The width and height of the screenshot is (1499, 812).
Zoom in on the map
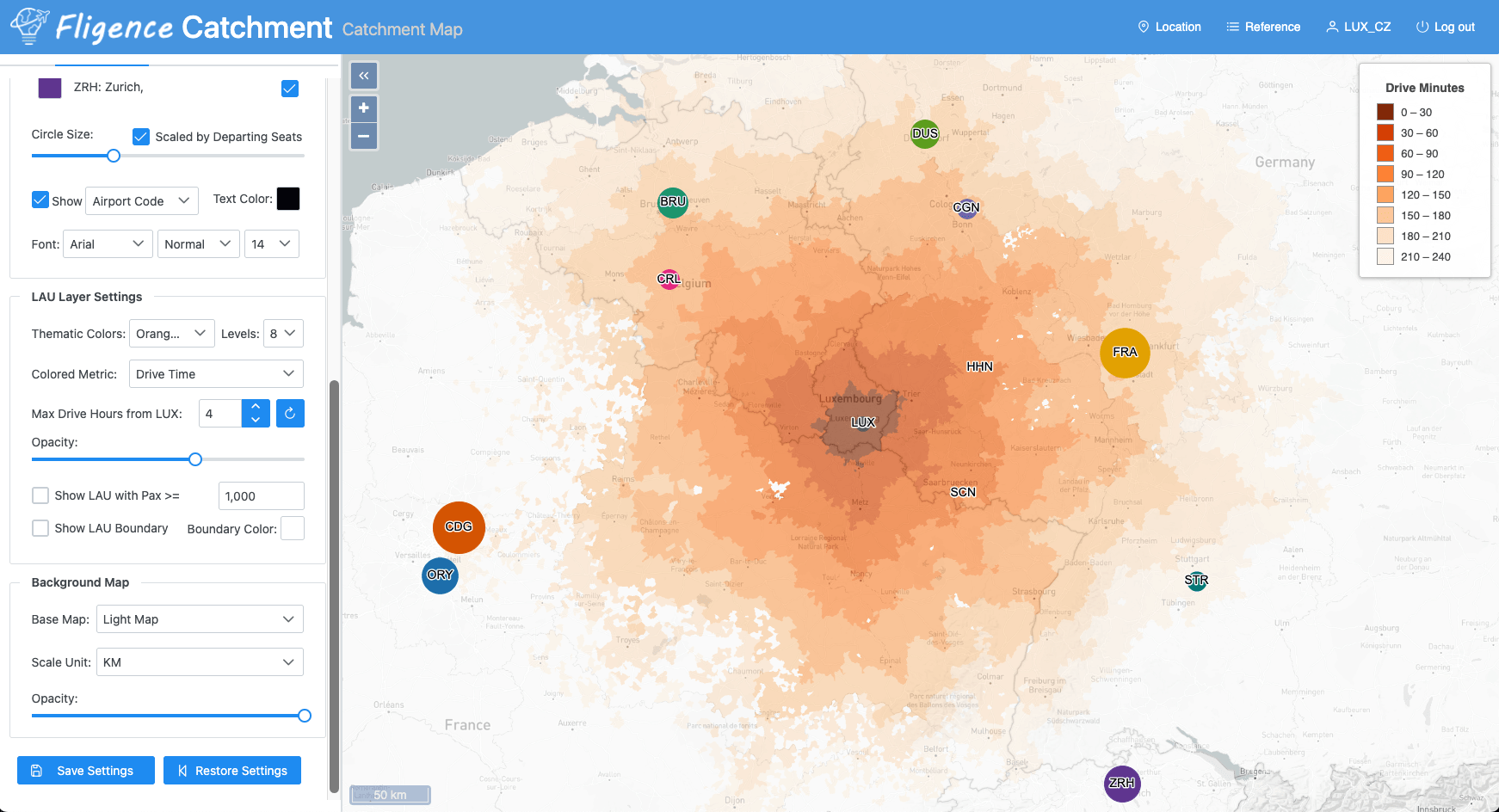363,108
